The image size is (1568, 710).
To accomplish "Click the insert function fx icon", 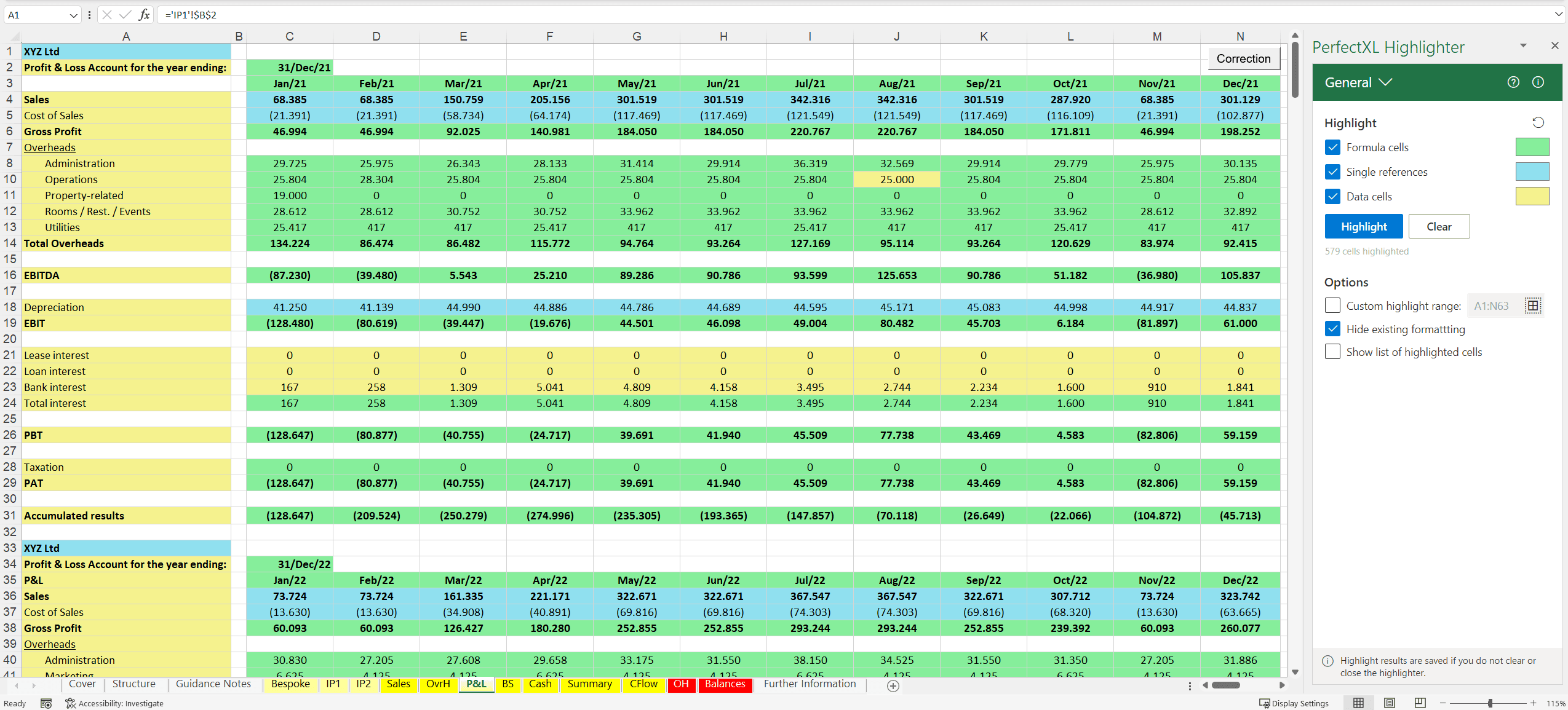I will [x=144, y=15].
